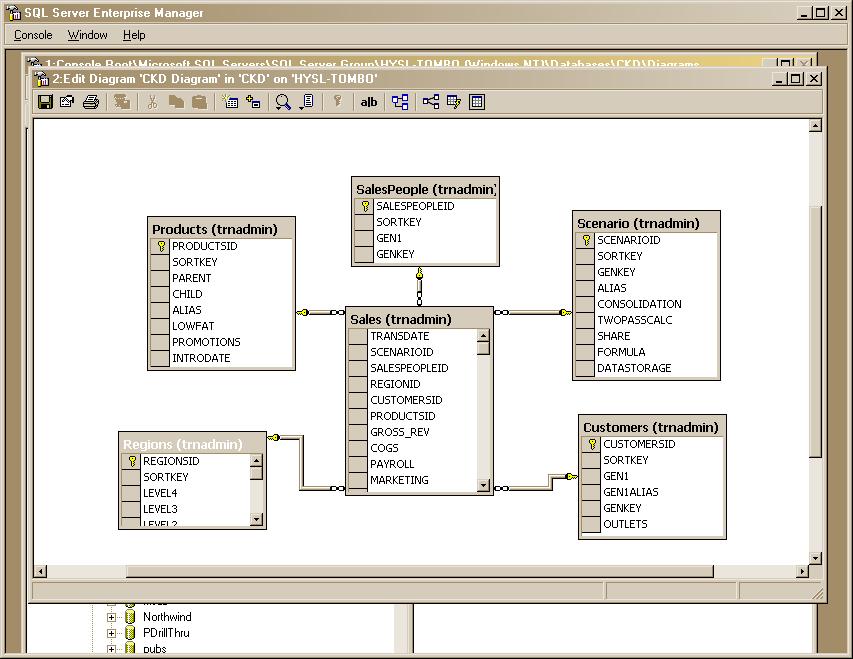
Task: Click the SQL Server Enterprise Manager title icon
Action: pyautogui.click(x=14, y=13)
